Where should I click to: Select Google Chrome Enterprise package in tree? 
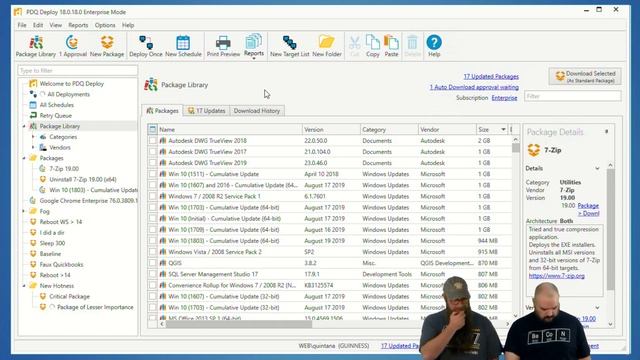tap(88, 200)
